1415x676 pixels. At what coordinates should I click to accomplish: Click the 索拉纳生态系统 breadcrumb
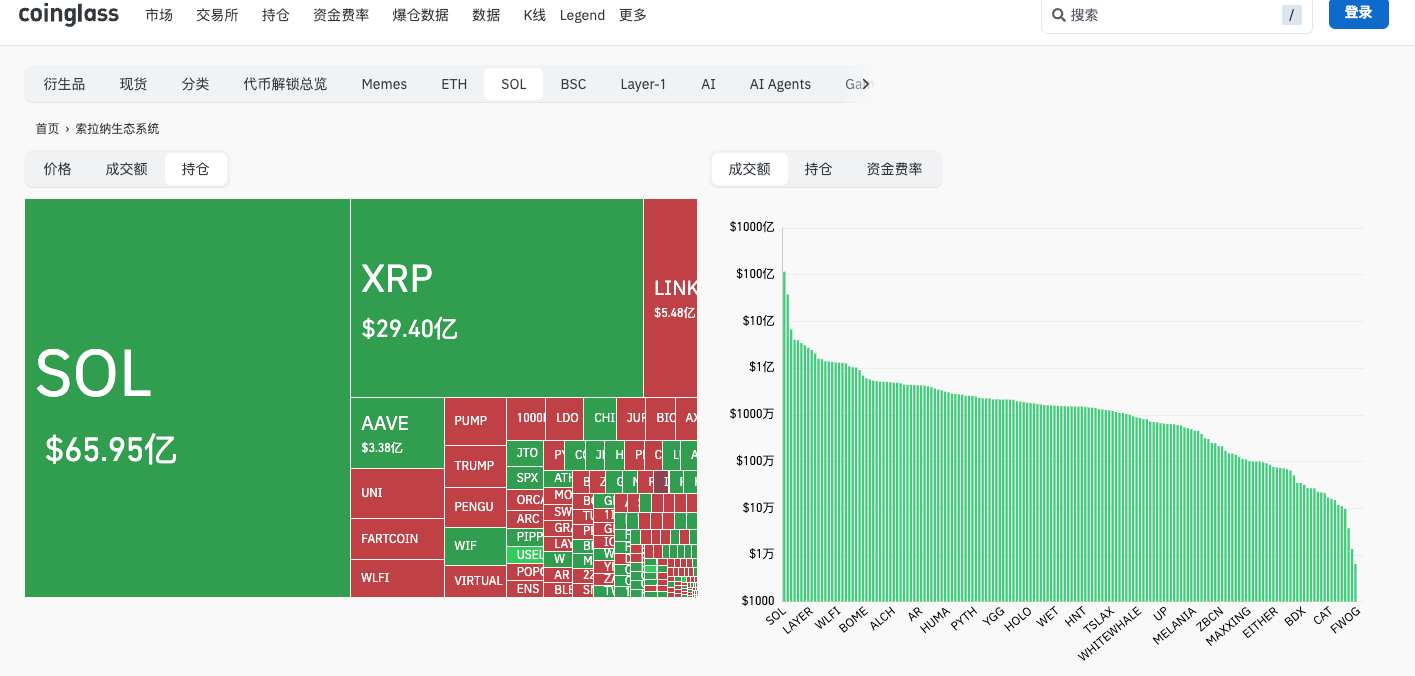pos(117,129)
